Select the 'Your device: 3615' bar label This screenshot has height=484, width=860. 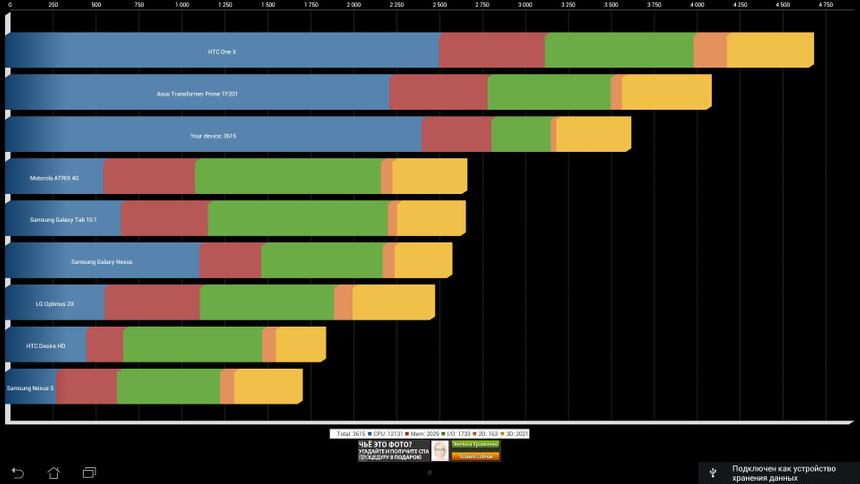point(213,135)
